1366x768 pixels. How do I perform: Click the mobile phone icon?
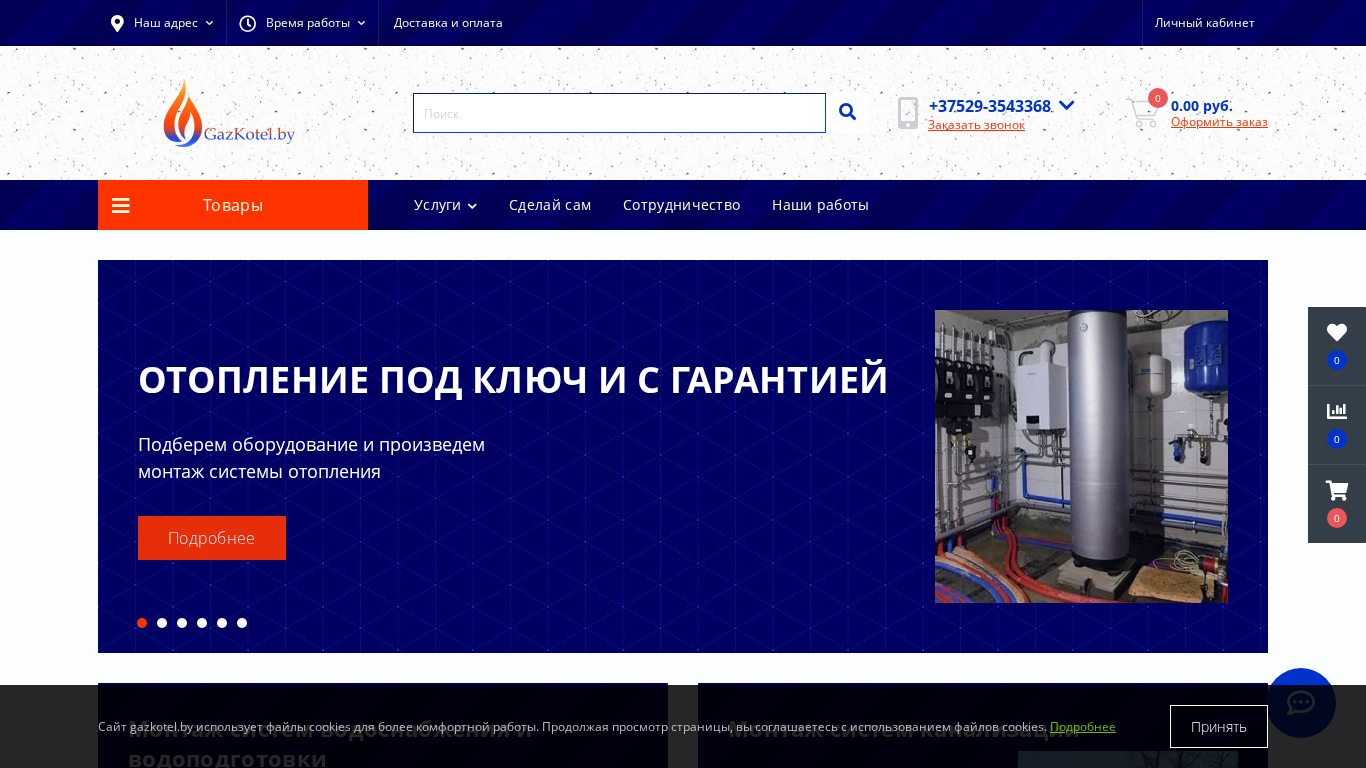(908, 113)
